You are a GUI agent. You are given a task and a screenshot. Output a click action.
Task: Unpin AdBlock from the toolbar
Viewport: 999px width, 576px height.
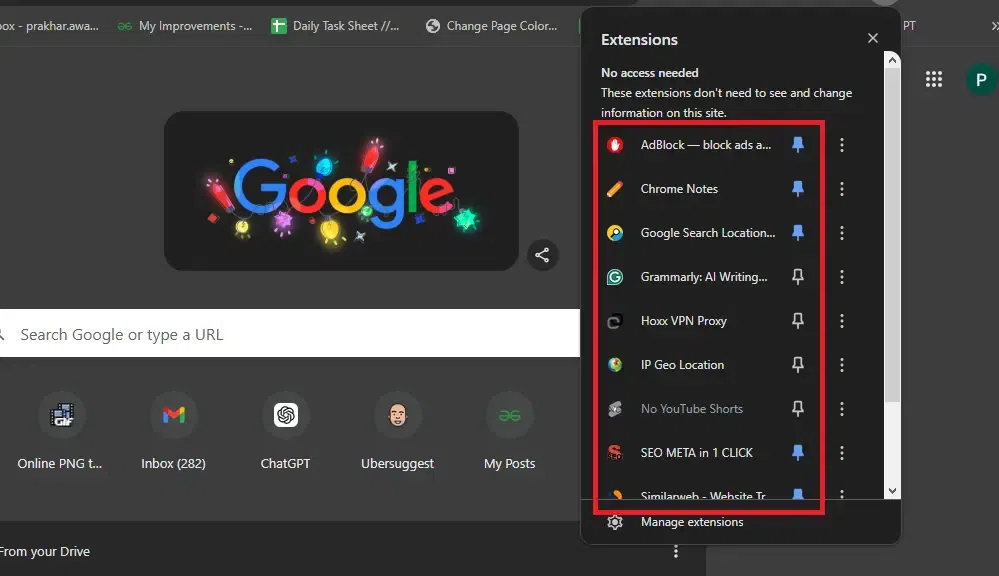pyautogui.click(x=798, y=145)
